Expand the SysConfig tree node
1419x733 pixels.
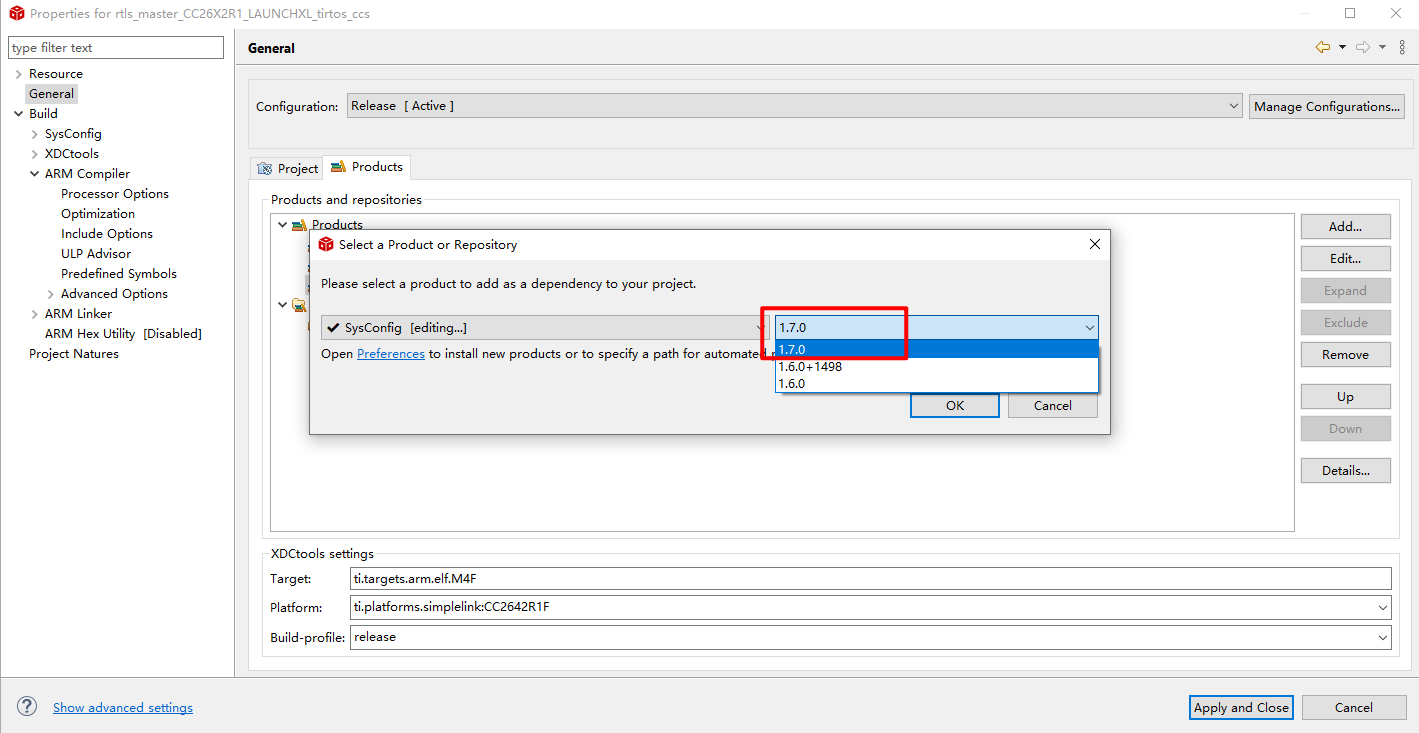tap(34, 134)
